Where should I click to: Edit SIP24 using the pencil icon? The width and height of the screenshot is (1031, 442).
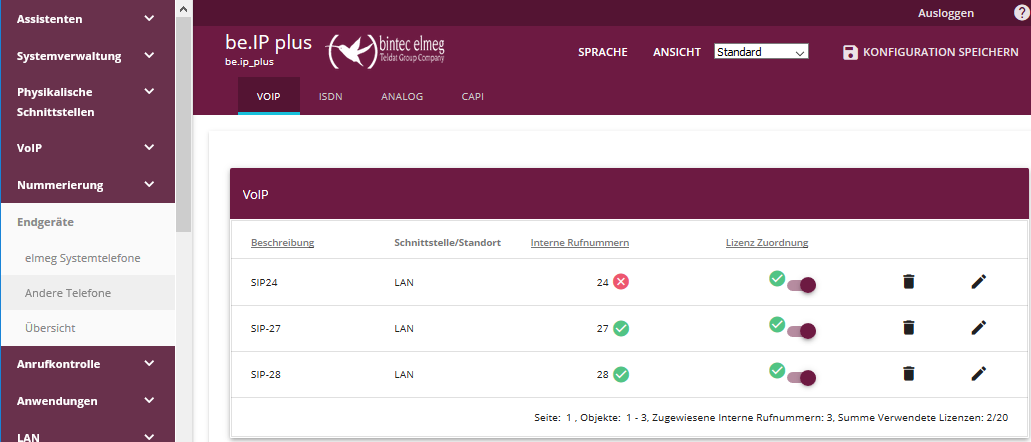point(978,282)
